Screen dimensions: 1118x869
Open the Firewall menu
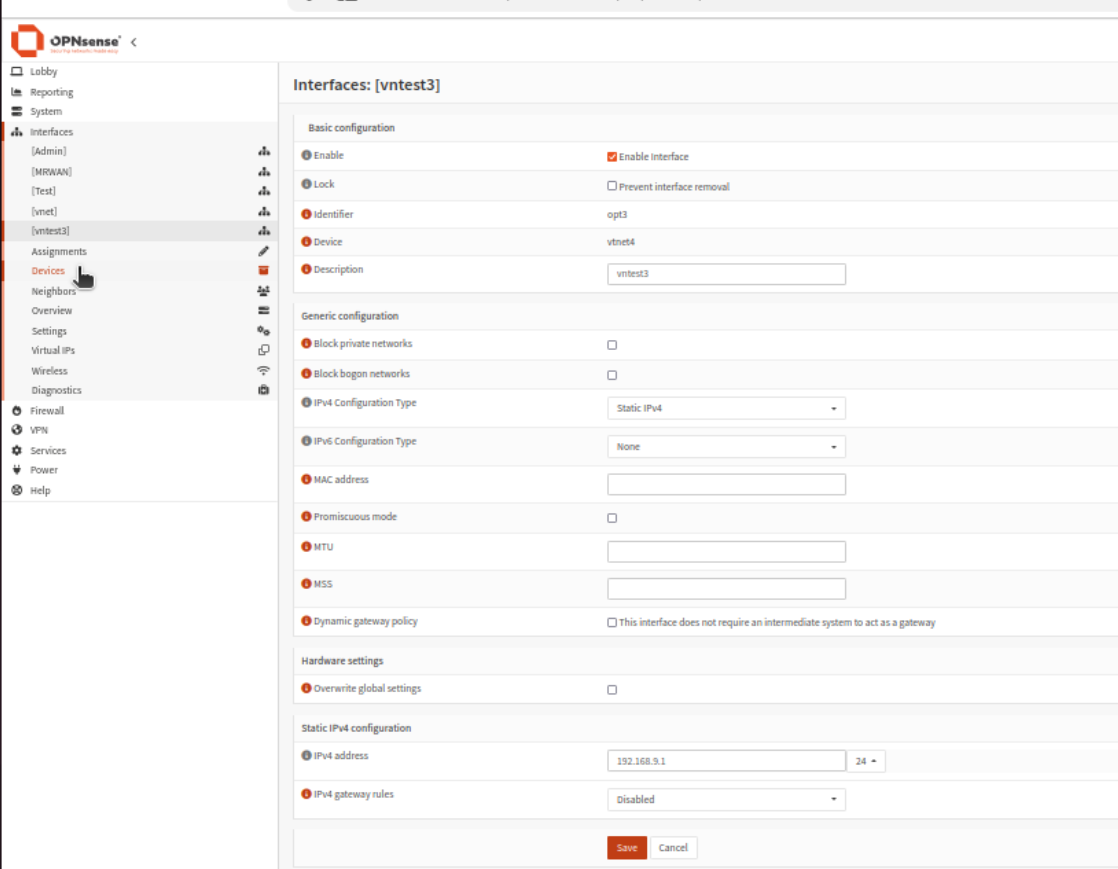click(47, 411)
